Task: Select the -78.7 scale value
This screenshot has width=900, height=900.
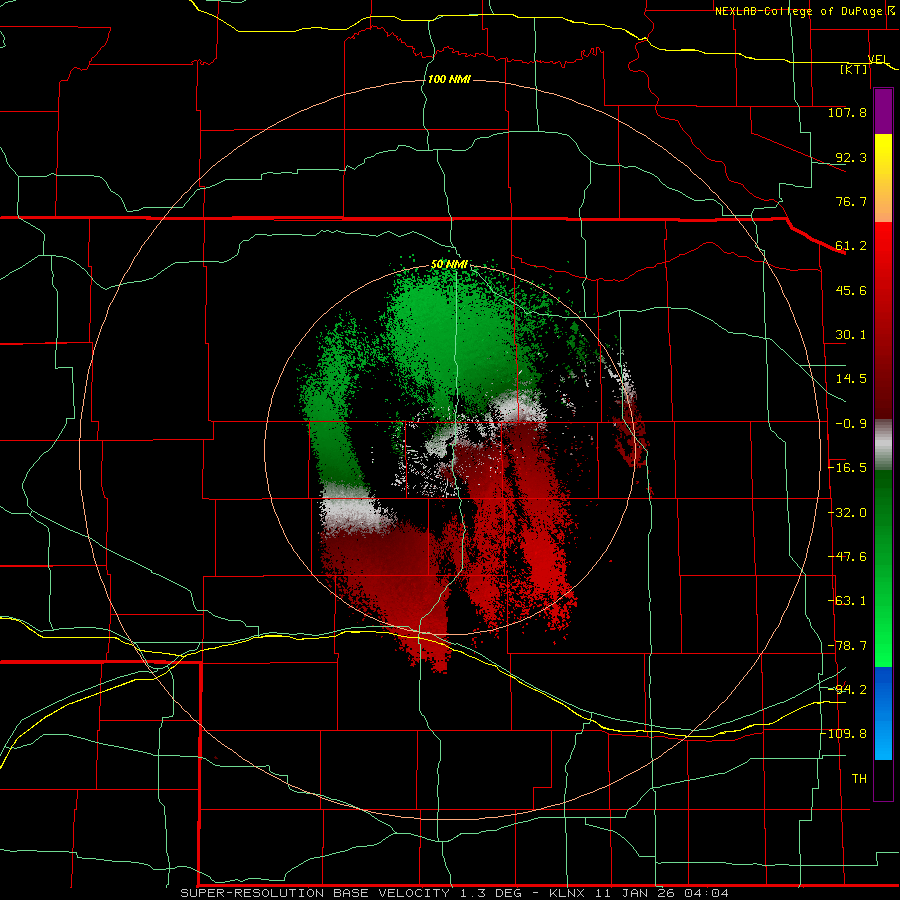Action: pyautogui.click(x=847, y=646)
